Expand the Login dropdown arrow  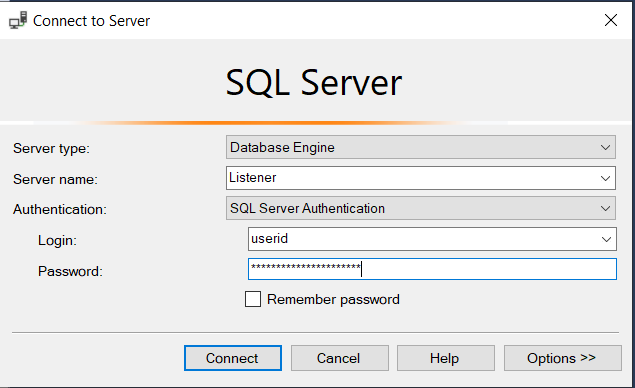click(x=606, y=239)
